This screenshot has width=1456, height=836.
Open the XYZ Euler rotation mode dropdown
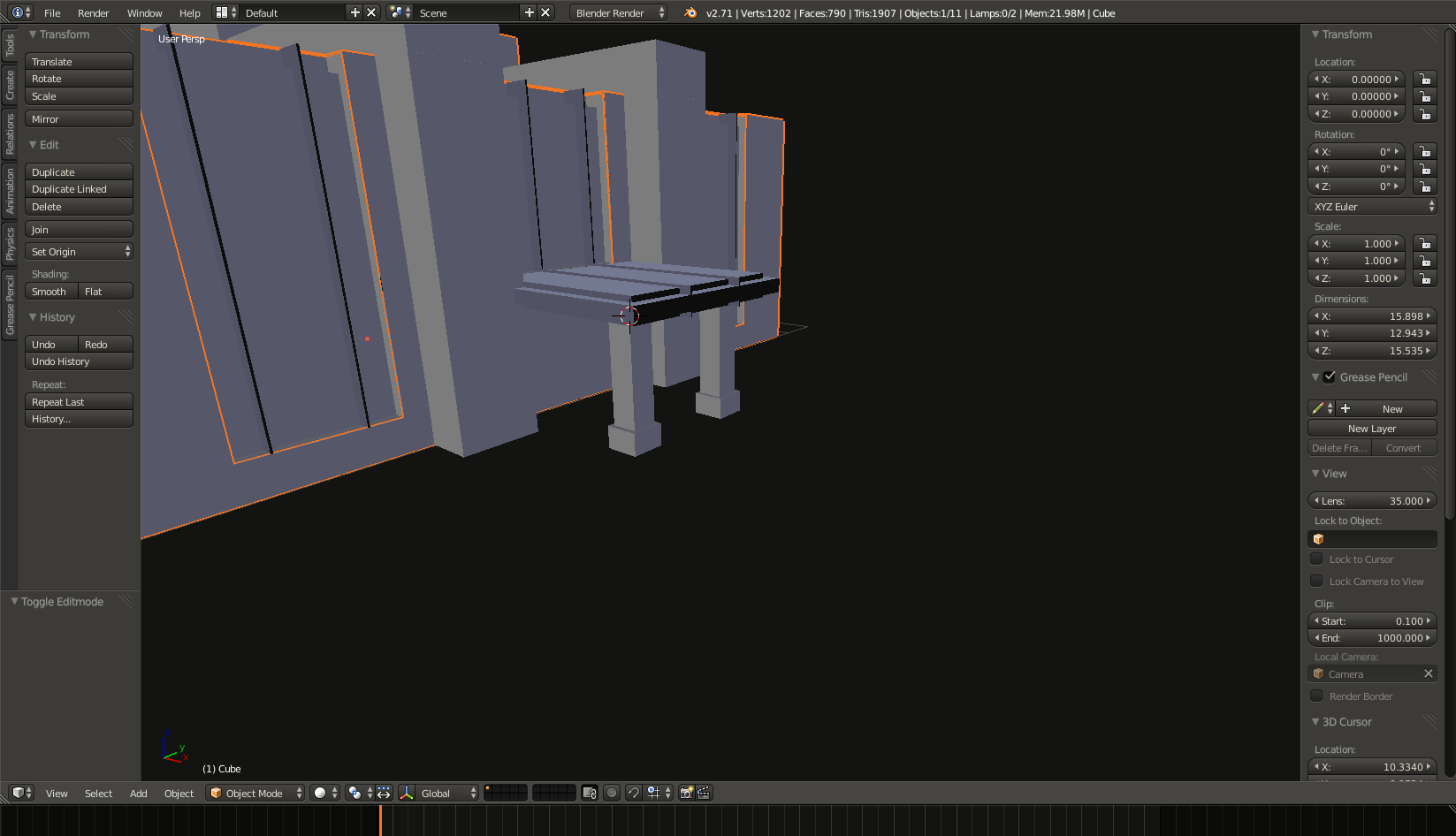point(1372,207)
